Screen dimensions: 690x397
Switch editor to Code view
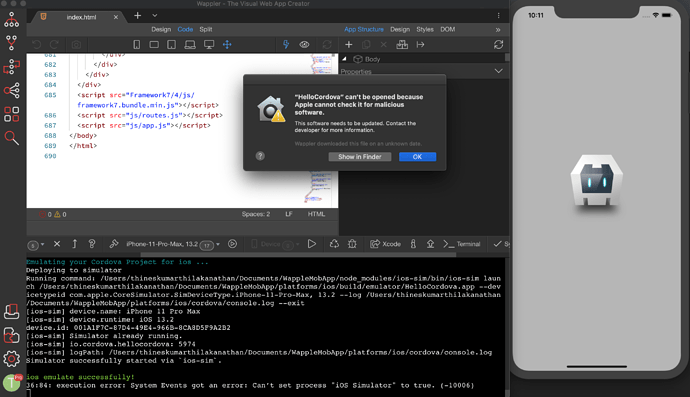[185, 29]
